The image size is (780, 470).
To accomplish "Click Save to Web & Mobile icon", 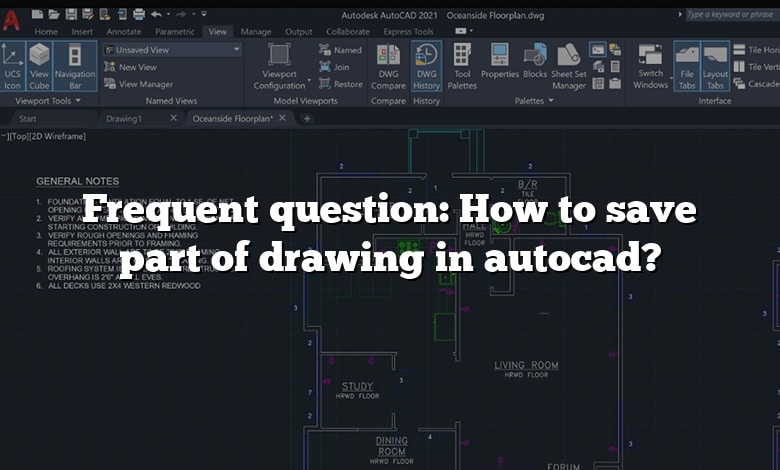I will (x=122, y=14).
